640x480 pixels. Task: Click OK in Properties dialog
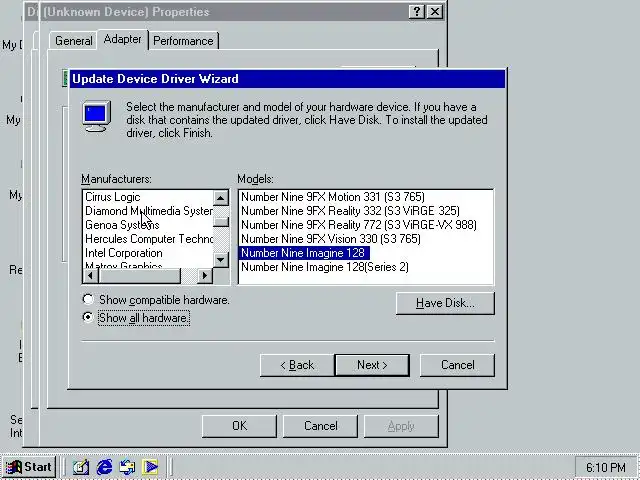click(x=239, y=426)
